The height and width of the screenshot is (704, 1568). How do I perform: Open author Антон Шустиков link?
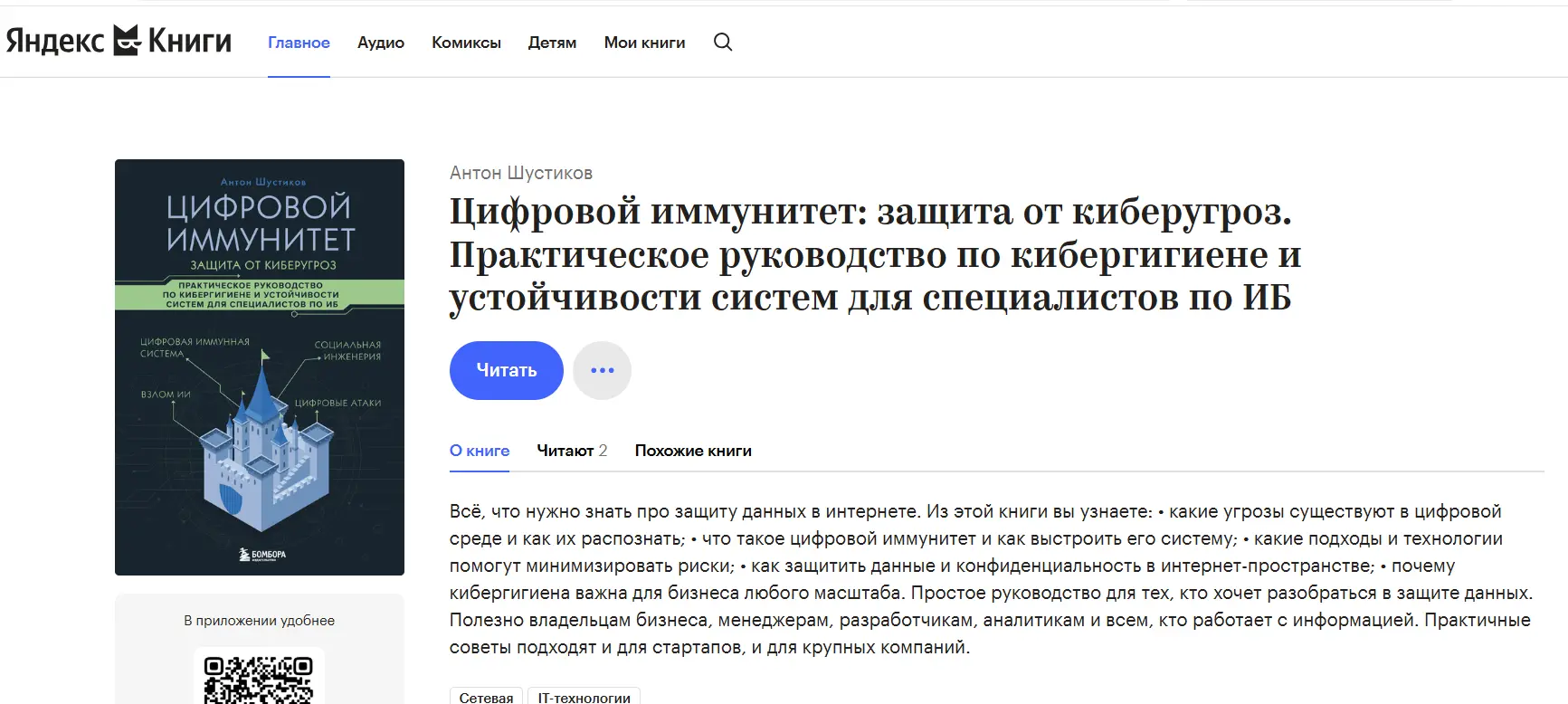coord(521,173)
